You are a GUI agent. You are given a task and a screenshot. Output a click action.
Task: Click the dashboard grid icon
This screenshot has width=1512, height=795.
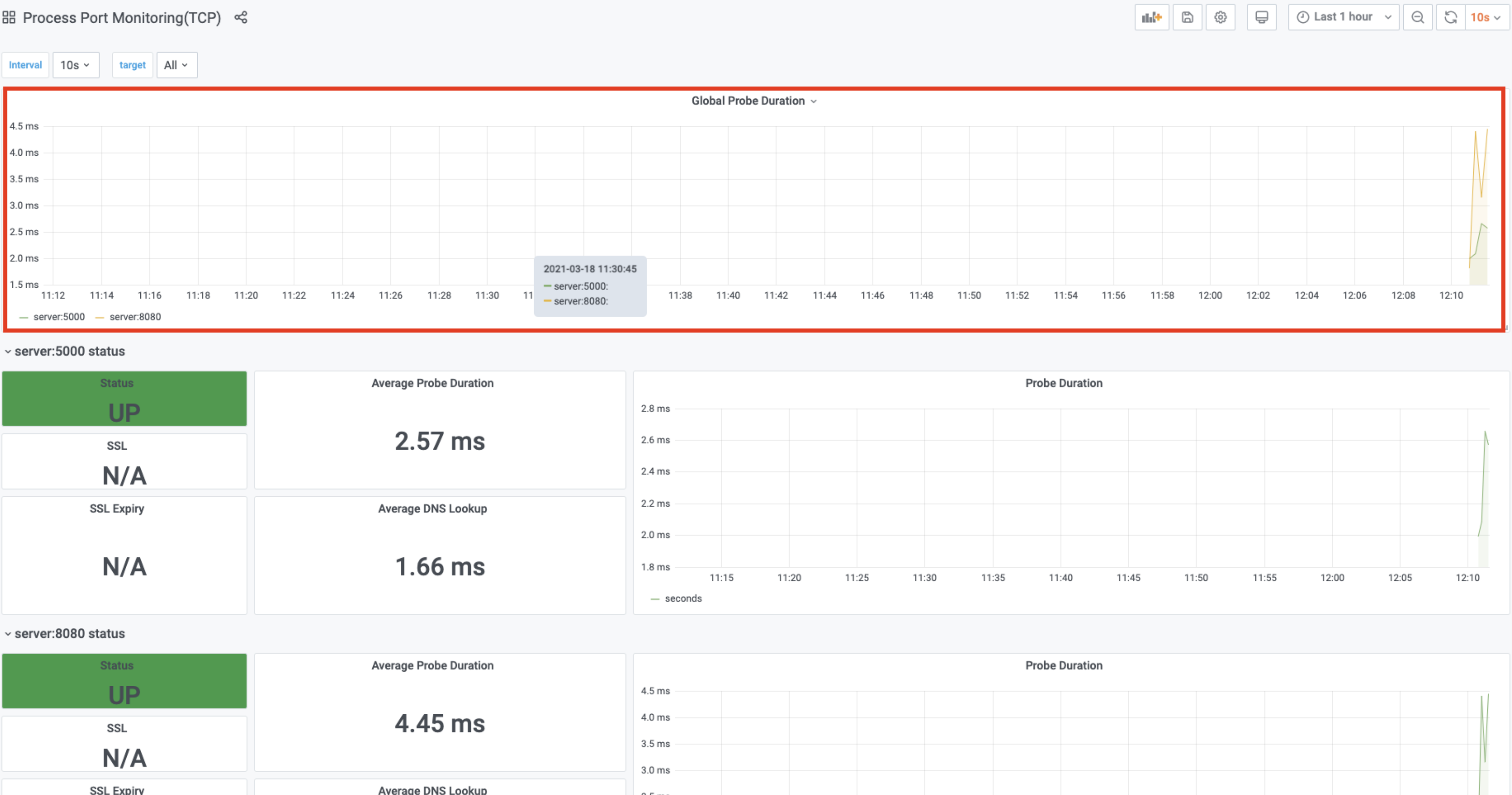(x=9, y=18)
